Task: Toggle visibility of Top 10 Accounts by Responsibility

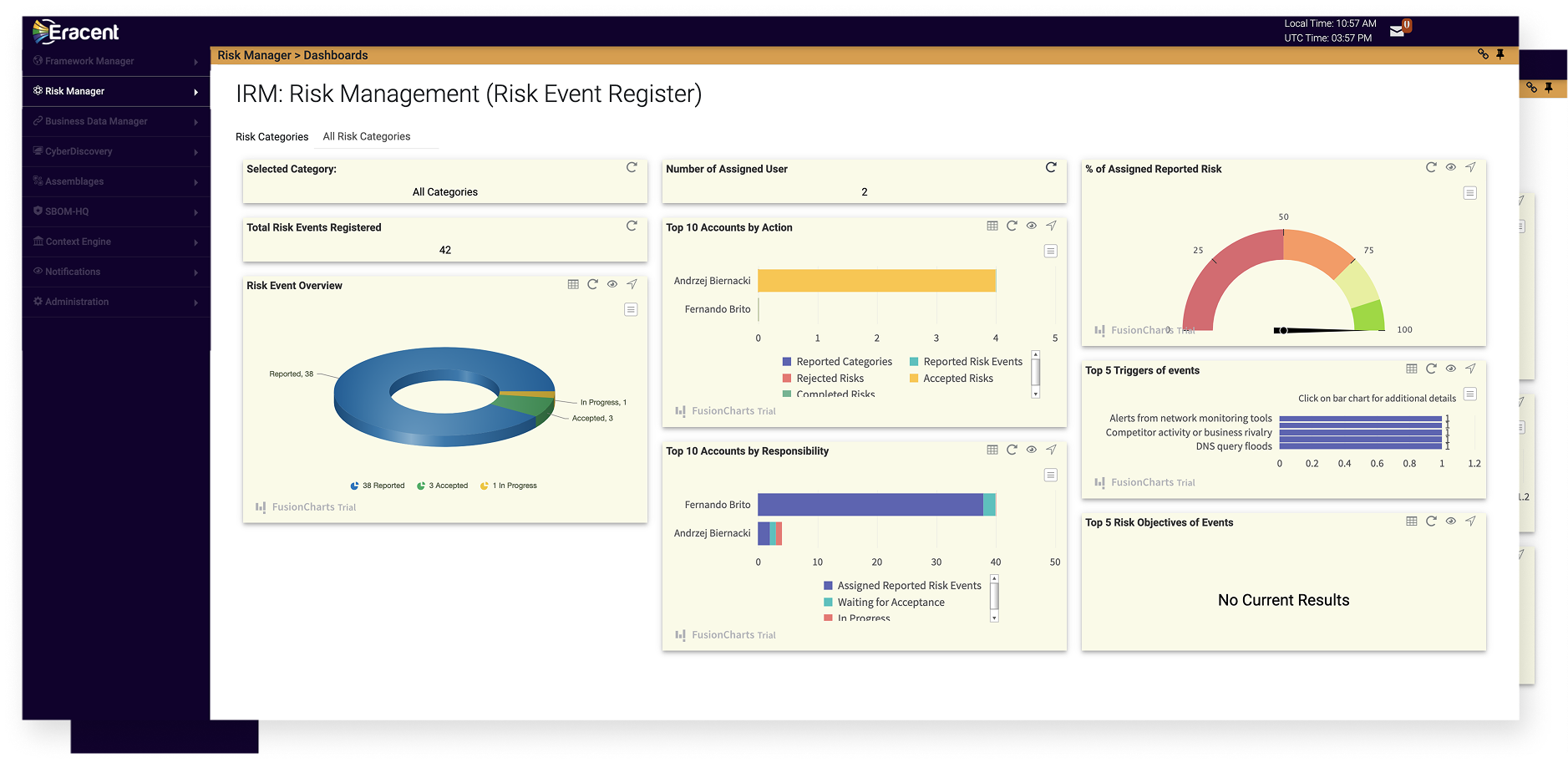Action: pos(1031,450)
